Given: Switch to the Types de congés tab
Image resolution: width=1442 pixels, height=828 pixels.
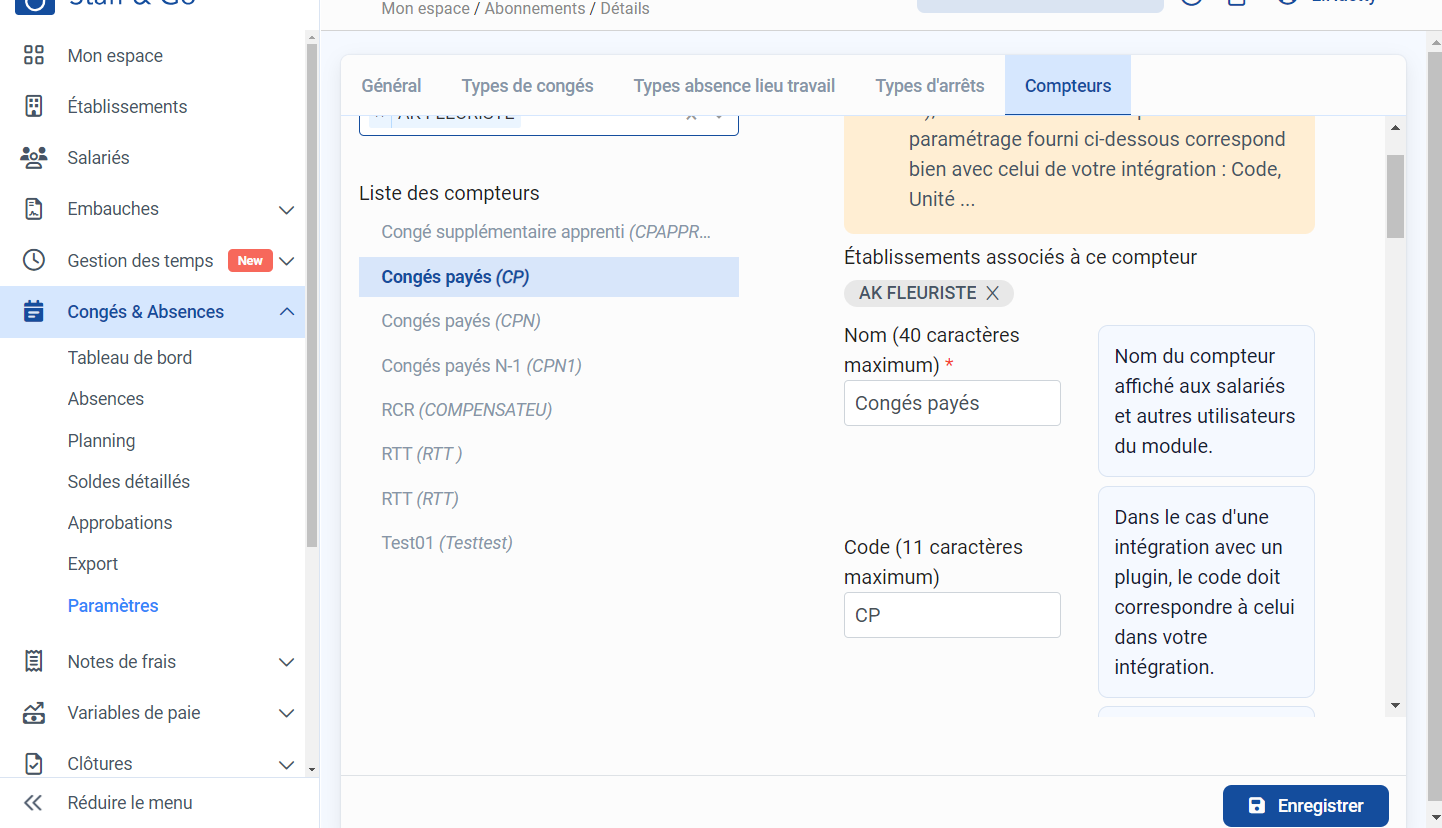Looking at the screenshot, I should (x=527, y=86).
